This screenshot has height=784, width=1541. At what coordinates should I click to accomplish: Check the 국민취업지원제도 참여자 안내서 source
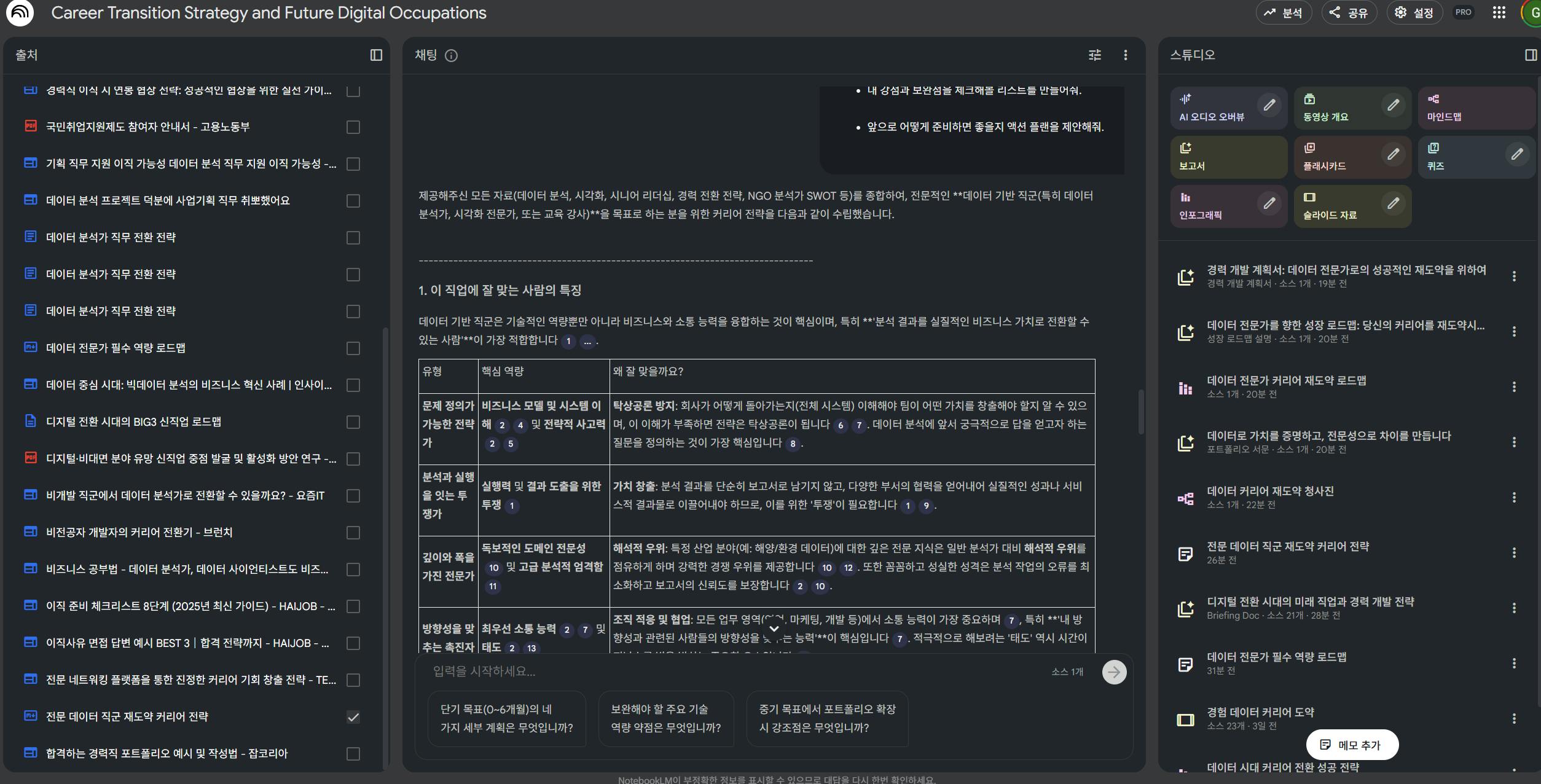coord(353,127)
